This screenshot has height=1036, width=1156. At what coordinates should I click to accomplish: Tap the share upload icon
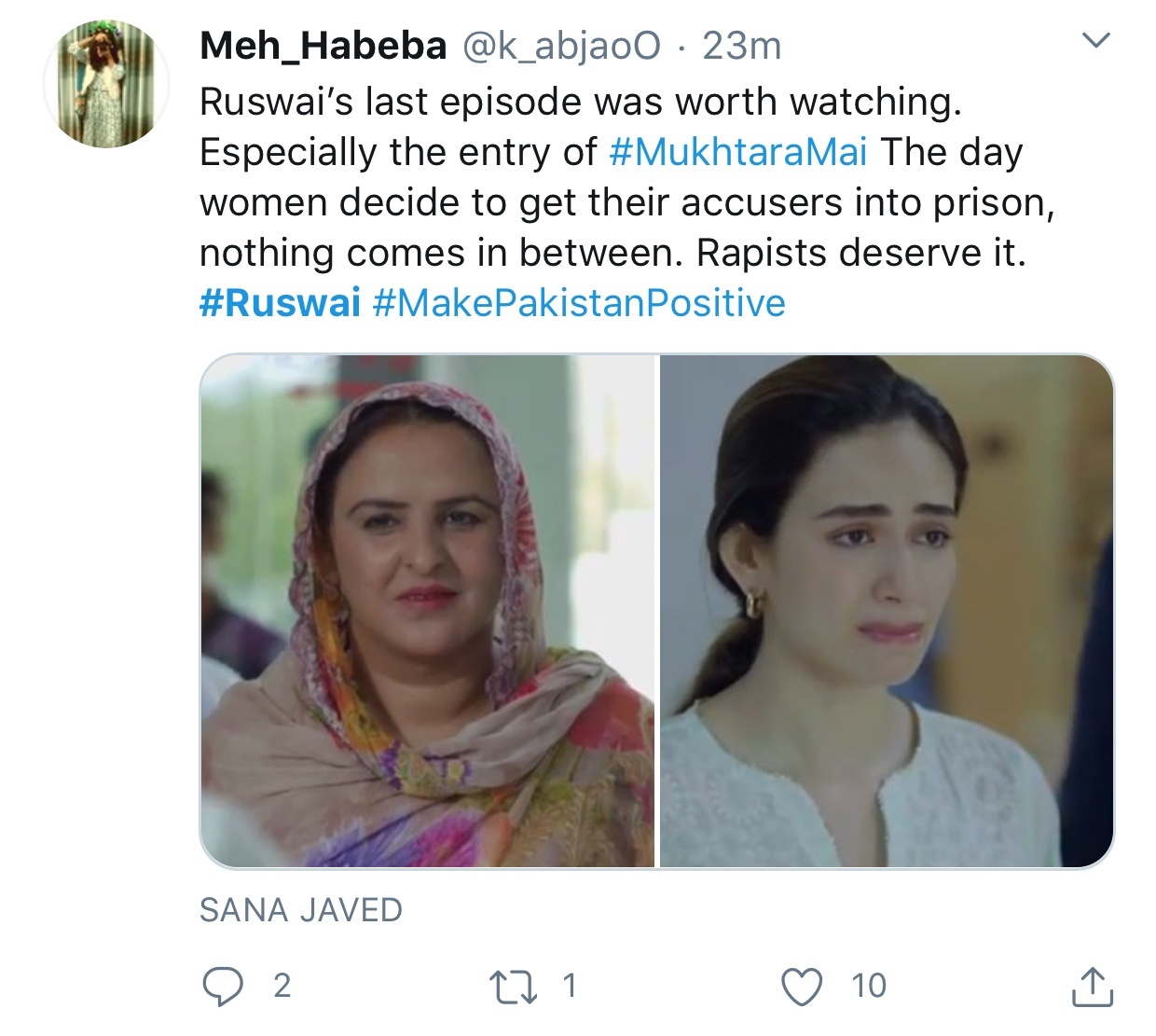pos(1092,987)
